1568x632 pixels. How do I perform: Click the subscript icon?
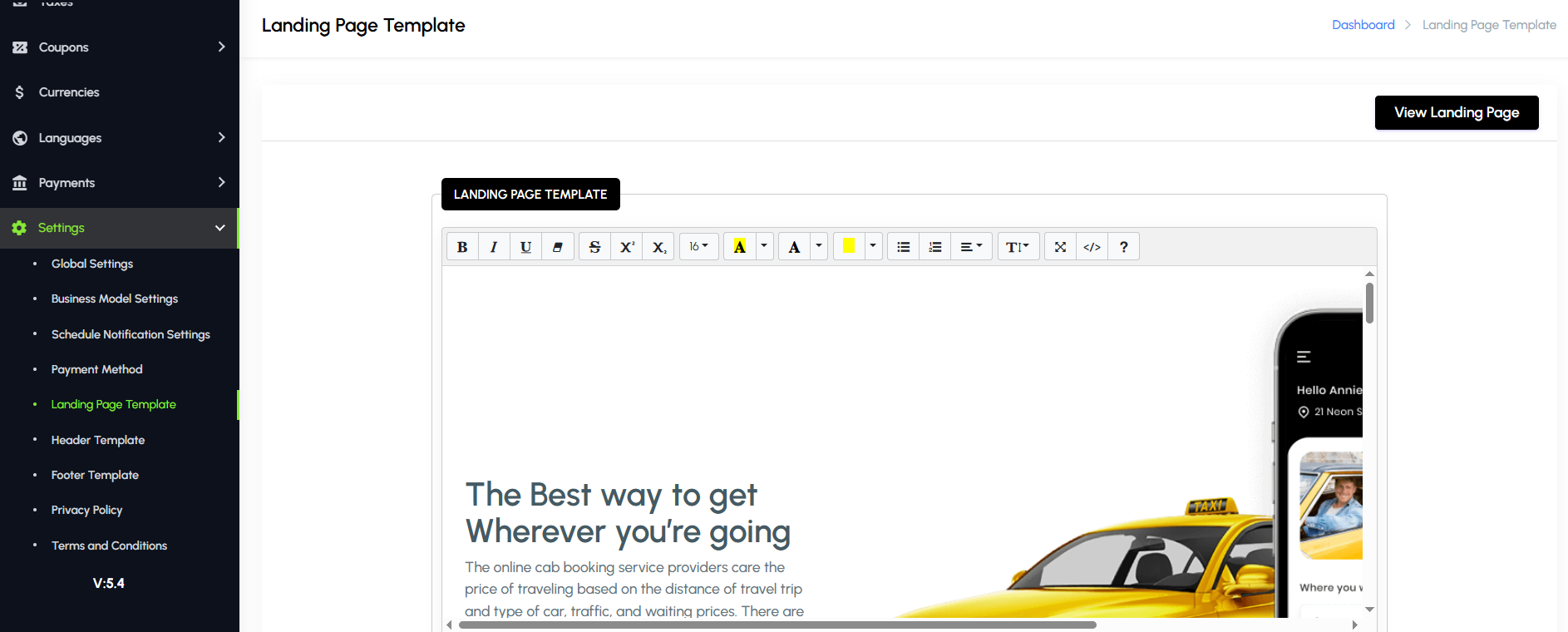point(658,247)
